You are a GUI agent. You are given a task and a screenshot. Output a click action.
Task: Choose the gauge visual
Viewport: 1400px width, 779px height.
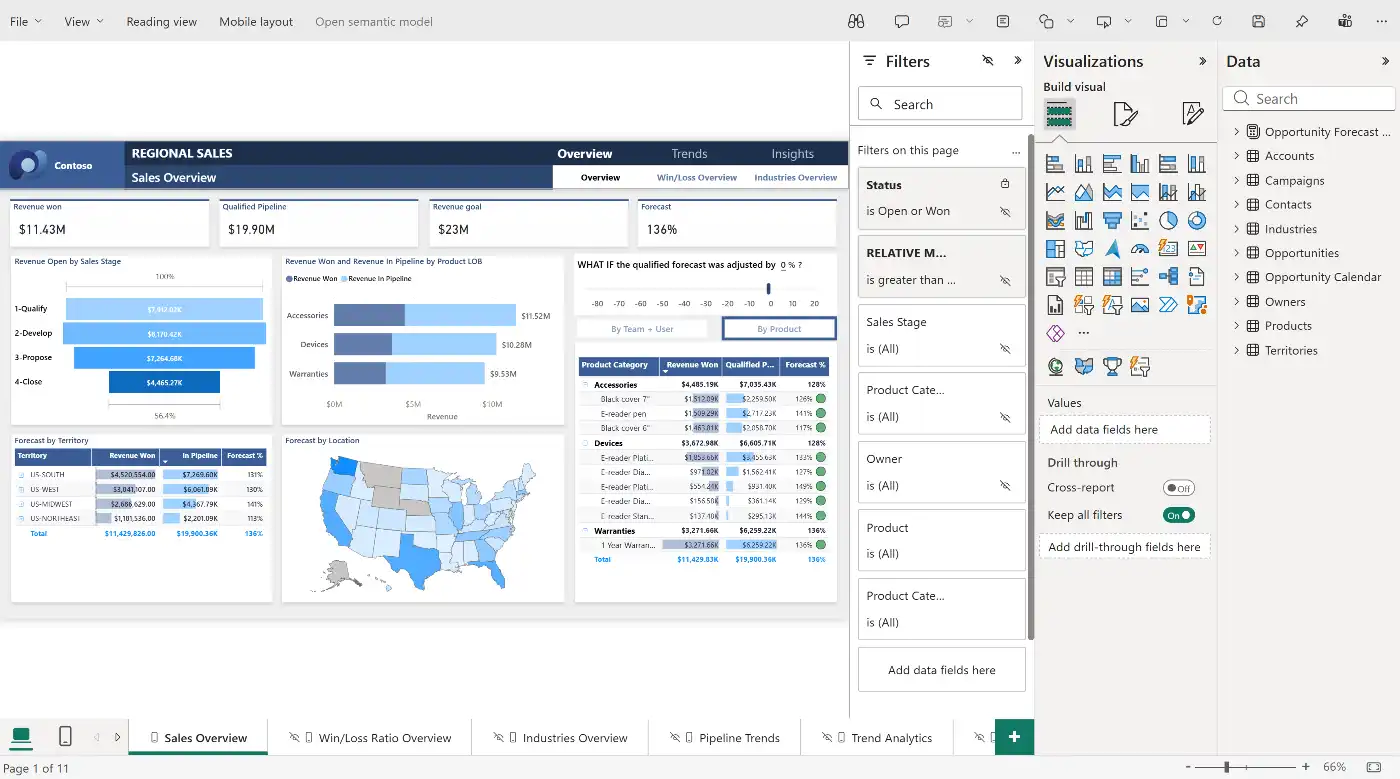point(1140,248)
